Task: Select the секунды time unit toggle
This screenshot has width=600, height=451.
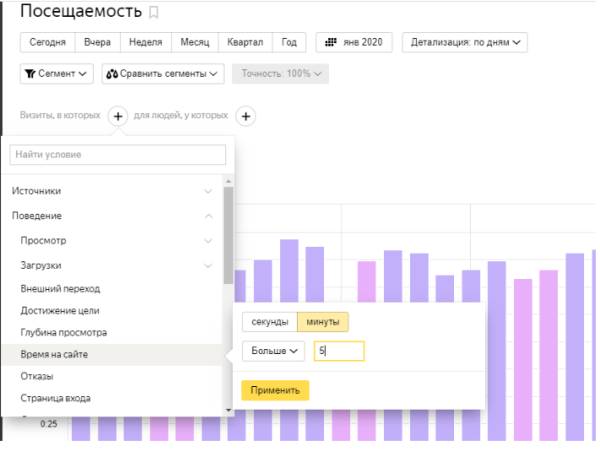Action: pos(270,322)
